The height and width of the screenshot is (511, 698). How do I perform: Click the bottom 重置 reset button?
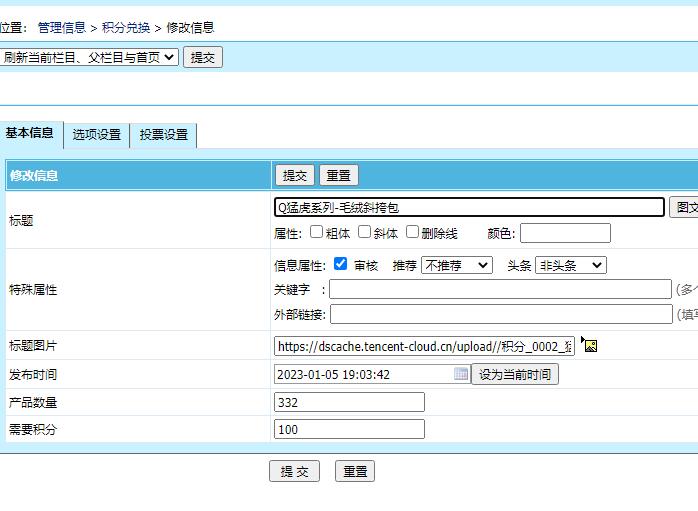click(355, 471)
